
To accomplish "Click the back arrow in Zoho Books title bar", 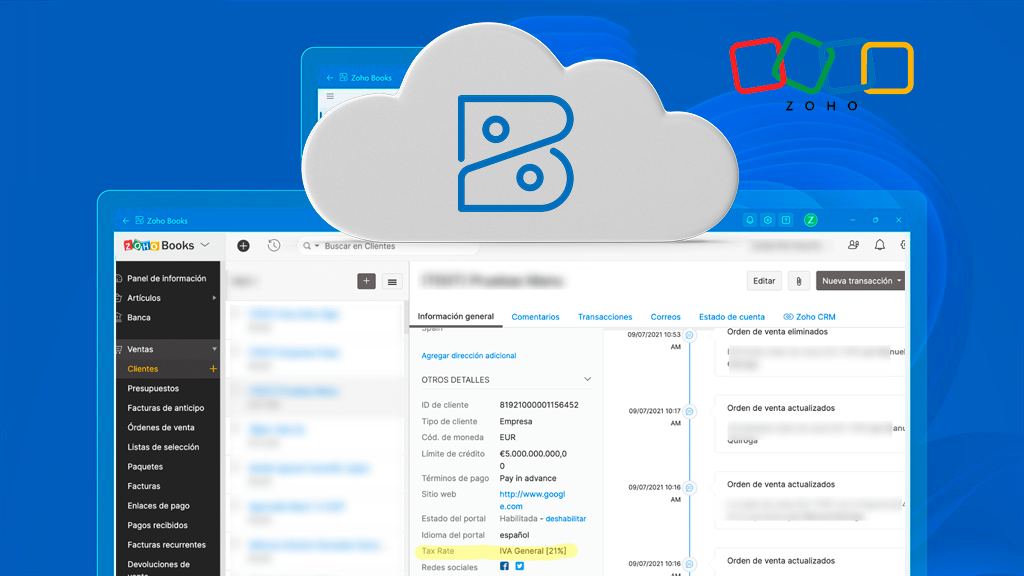I will click(x=126, y=221).
